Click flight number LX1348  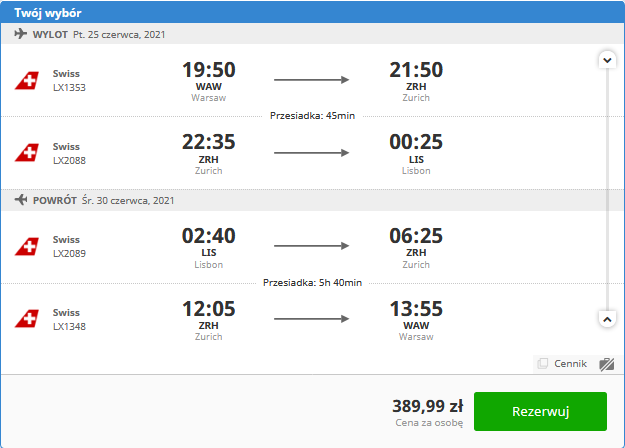tap(69, 326)
